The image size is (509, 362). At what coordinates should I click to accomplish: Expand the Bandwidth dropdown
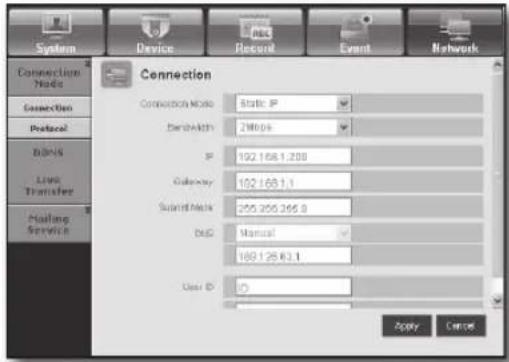293,127
